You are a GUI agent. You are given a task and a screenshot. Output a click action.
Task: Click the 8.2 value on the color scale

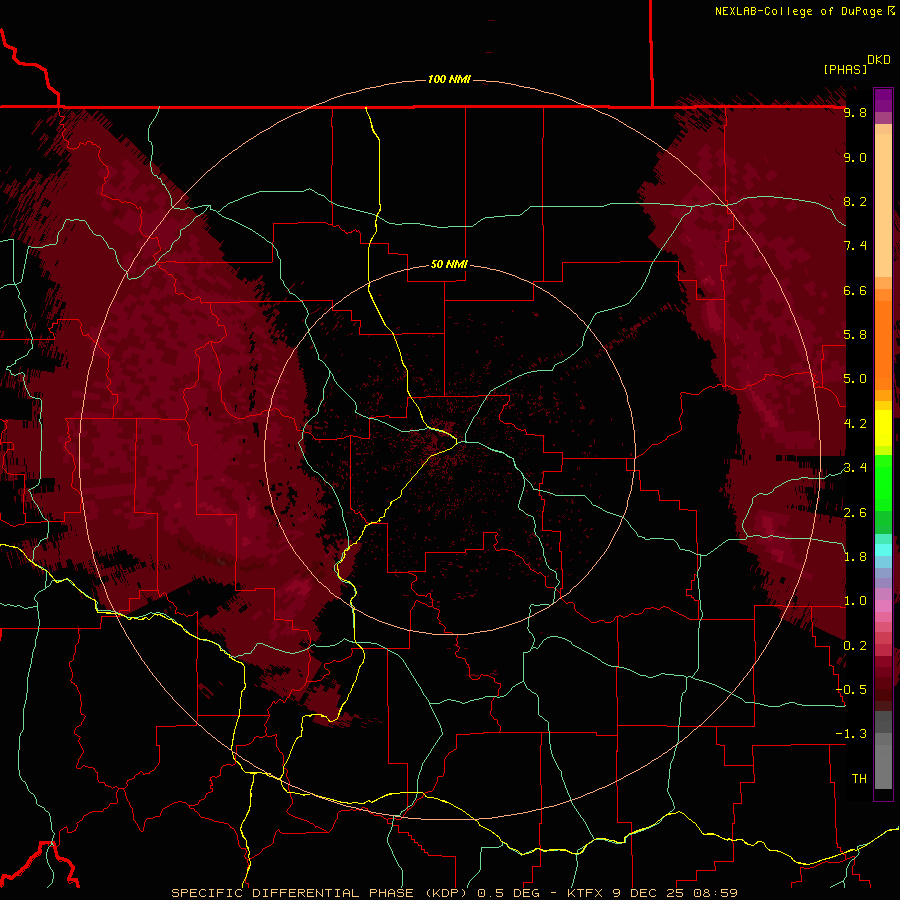pos(855,201)
